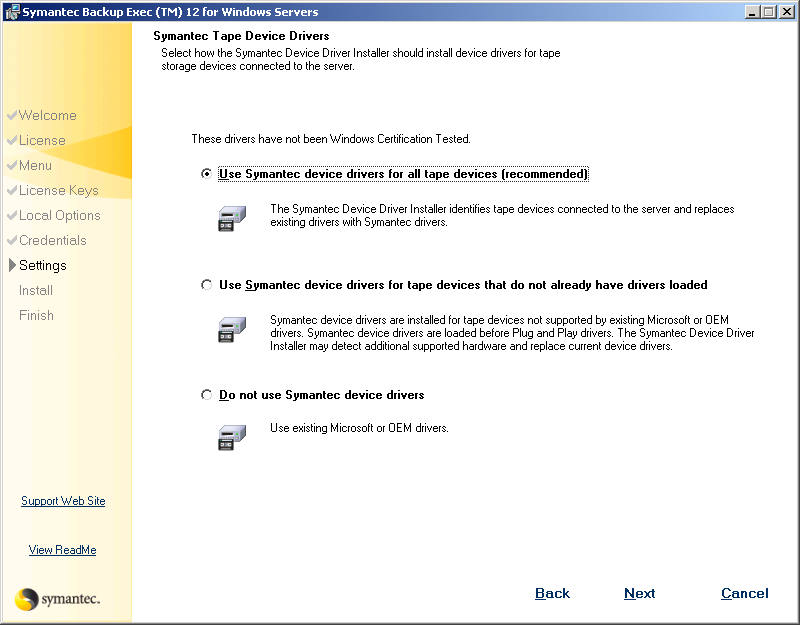The width and height of the screenshot is (800, 625).
Task: Click tape drive icon beside 'replaces existing drivers' text
Action: coord(232,218)
